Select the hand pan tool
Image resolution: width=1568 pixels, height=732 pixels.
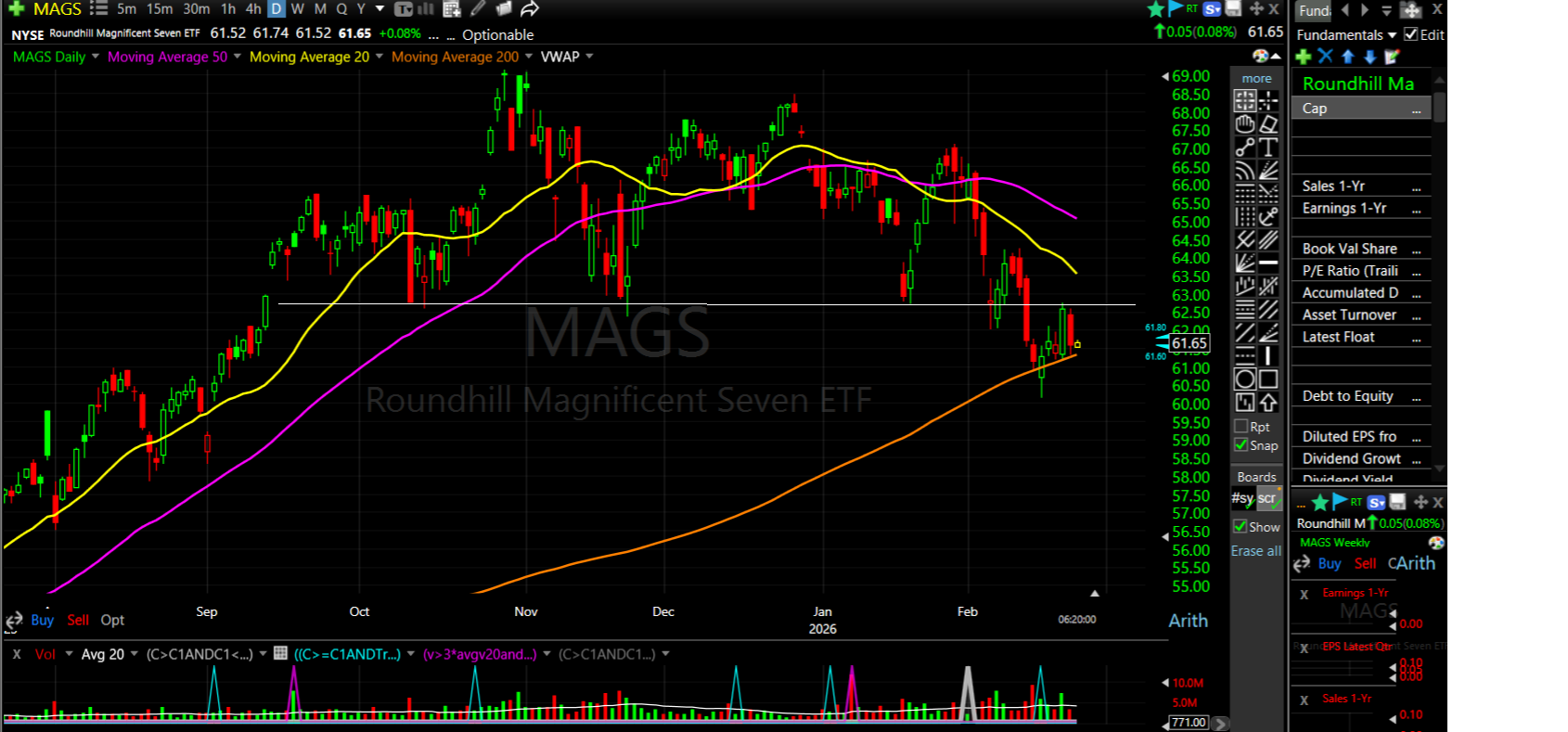(1245, 123)
